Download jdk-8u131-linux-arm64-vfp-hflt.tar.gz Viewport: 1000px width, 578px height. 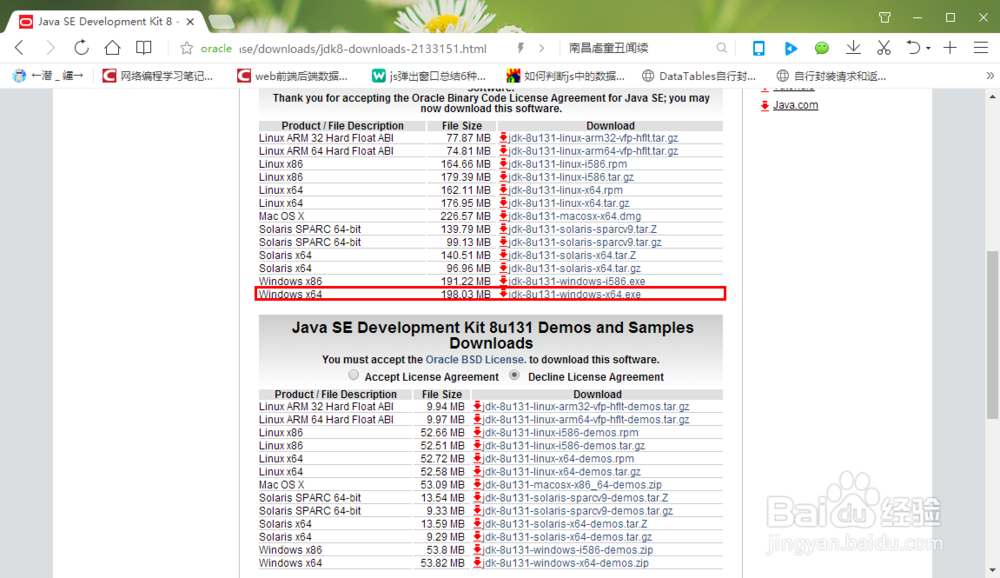593,151
